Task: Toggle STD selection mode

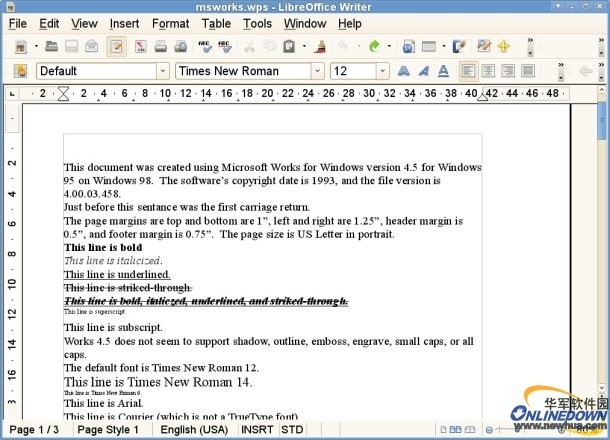Action: pyautogui.click(x=292, y=429)
